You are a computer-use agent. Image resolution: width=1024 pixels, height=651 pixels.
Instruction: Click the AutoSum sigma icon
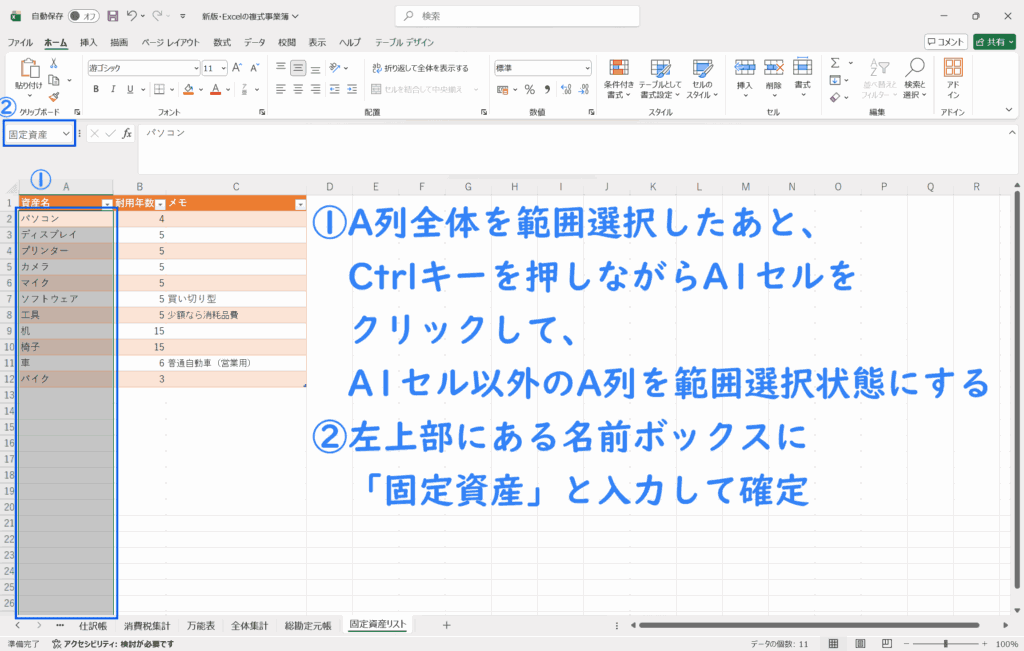pos(834,64)
